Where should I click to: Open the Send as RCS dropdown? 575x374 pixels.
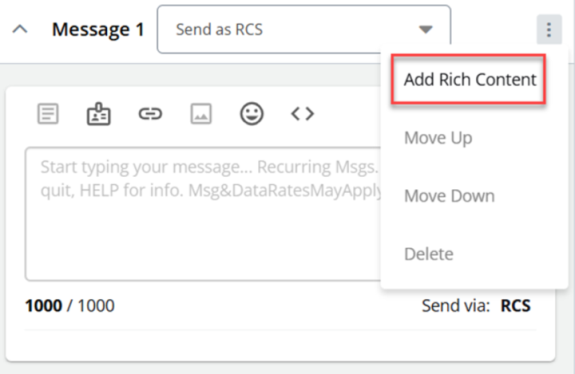tap(304, 29)
